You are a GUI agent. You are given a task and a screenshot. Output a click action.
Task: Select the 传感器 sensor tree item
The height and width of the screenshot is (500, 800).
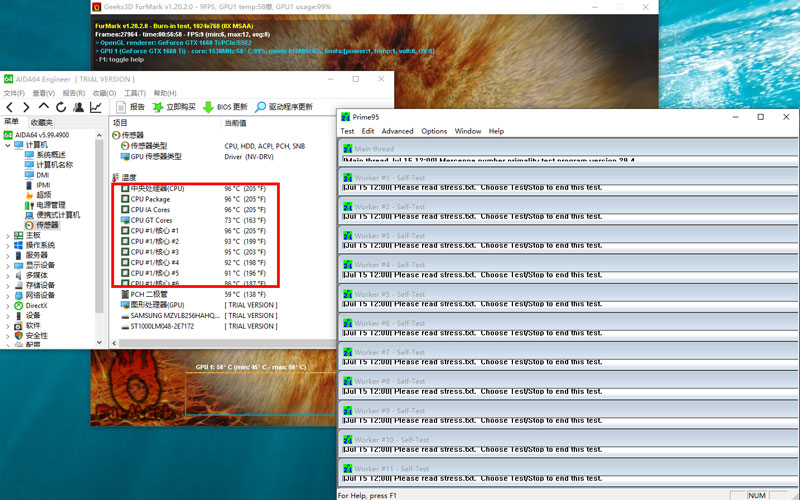[42, 225]
